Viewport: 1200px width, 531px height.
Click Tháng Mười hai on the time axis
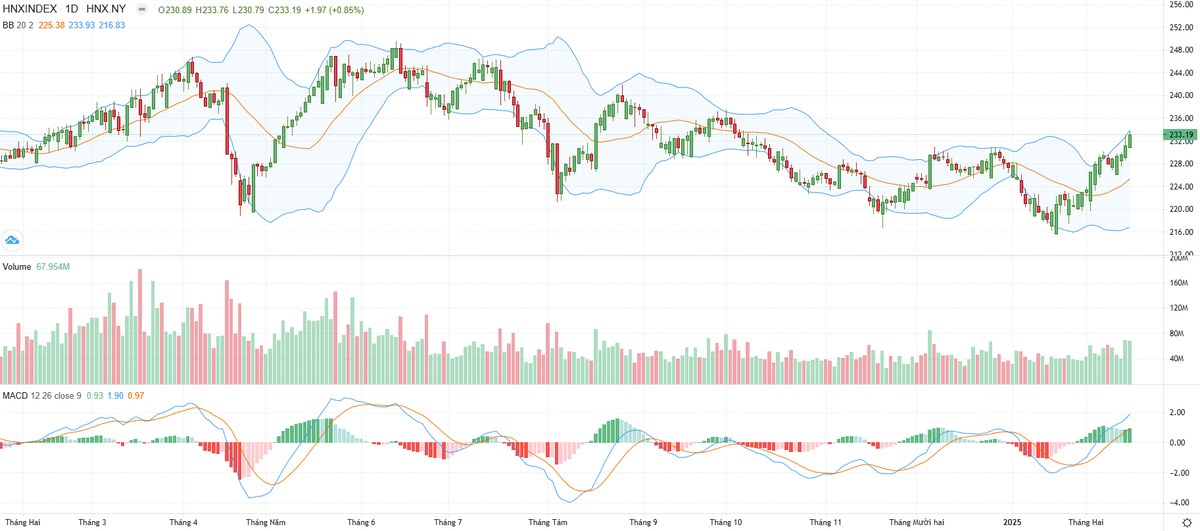917,521
